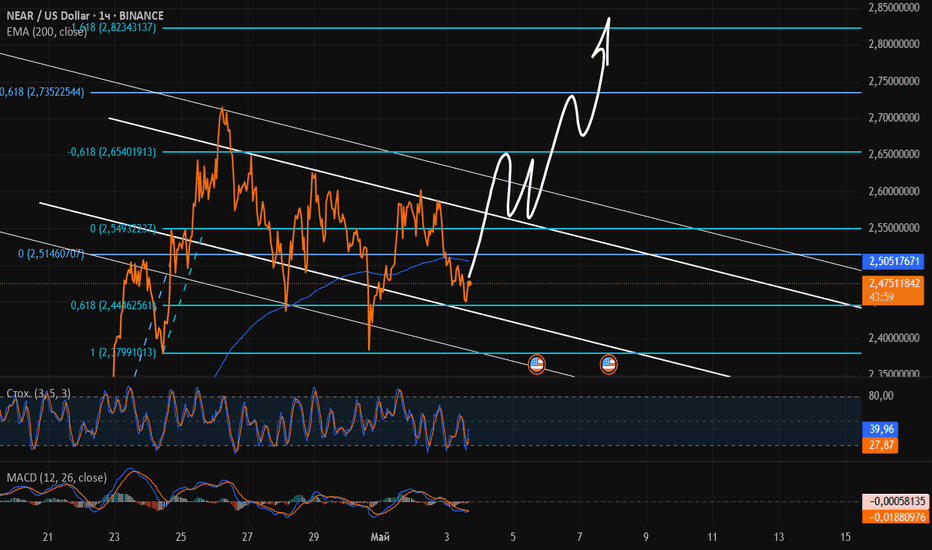Viewport: 932px width, 550px height.
Task: Click date label 29 on the time axis
Action: pyautogui.click(x=313, y=537)
